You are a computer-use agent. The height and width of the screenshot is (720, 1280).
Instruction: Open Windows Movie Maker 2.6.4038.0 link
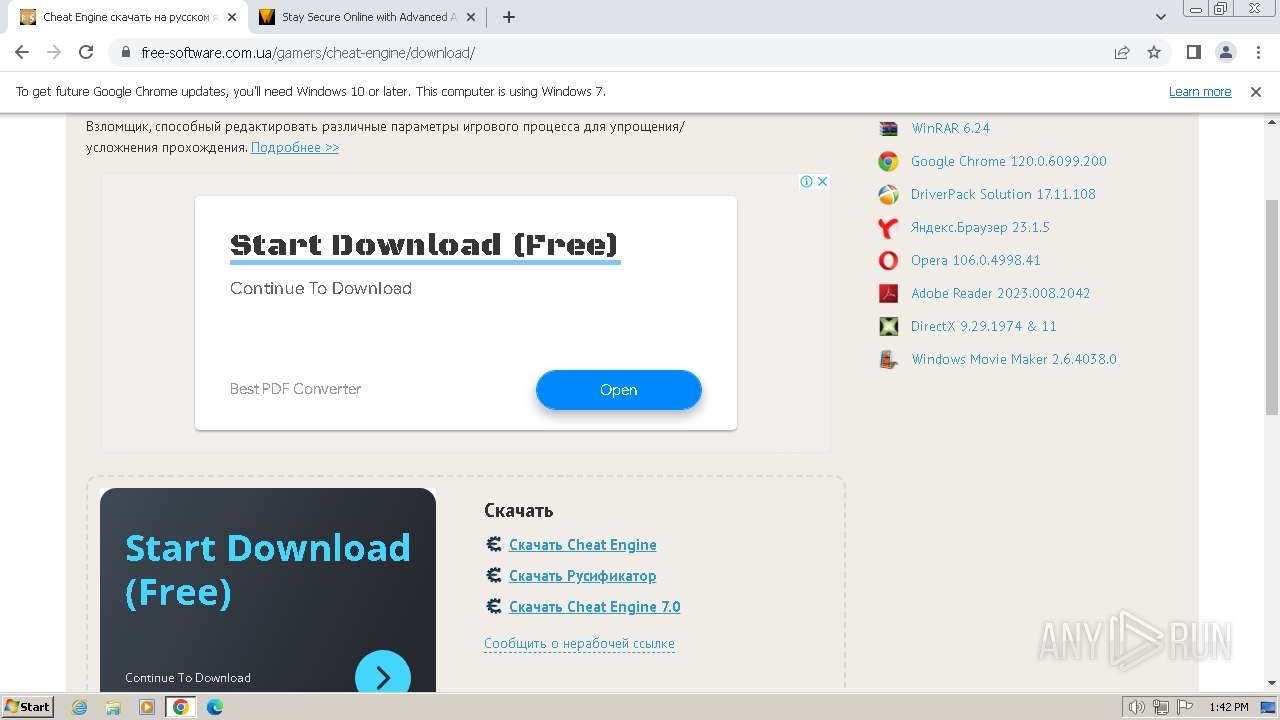click(1013, 359)
